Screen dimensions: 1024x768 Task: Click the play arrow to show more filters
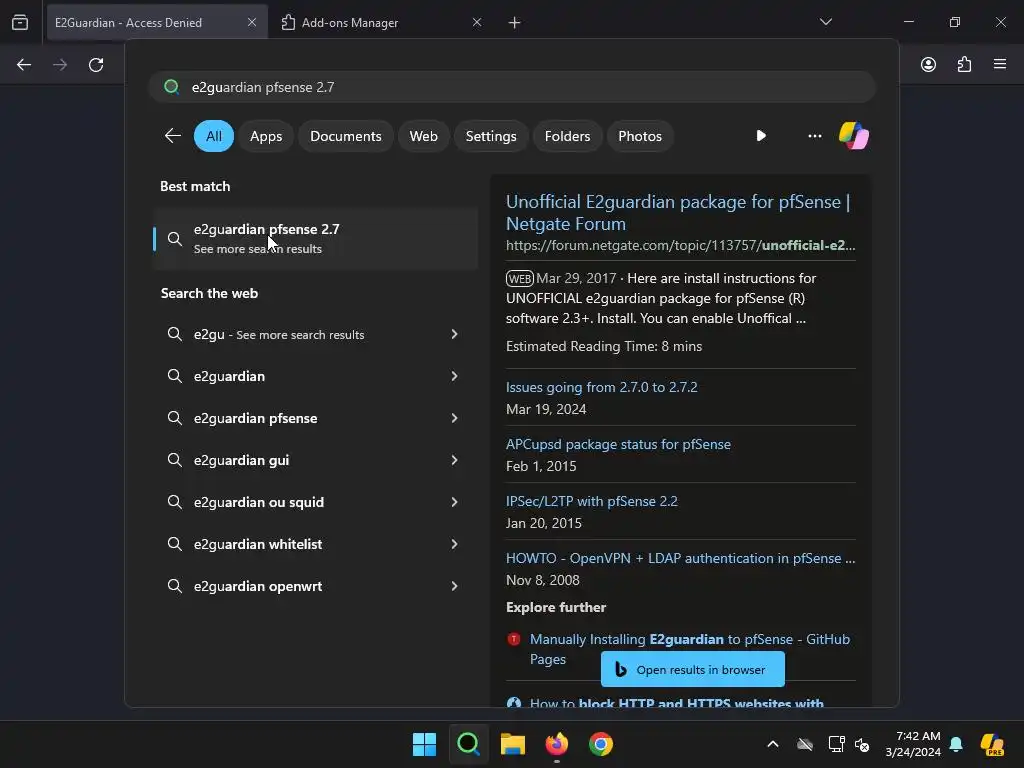(761, 136)
